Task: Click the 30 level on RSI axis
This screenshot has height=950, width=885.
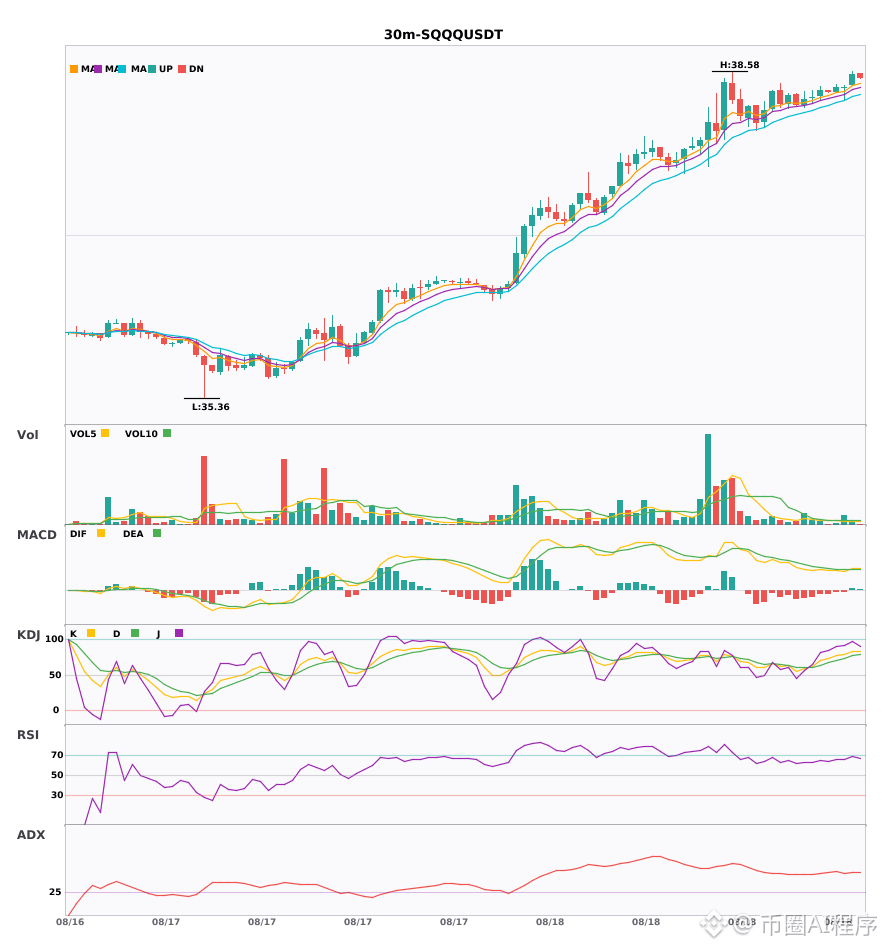Action: click(57, 795)
